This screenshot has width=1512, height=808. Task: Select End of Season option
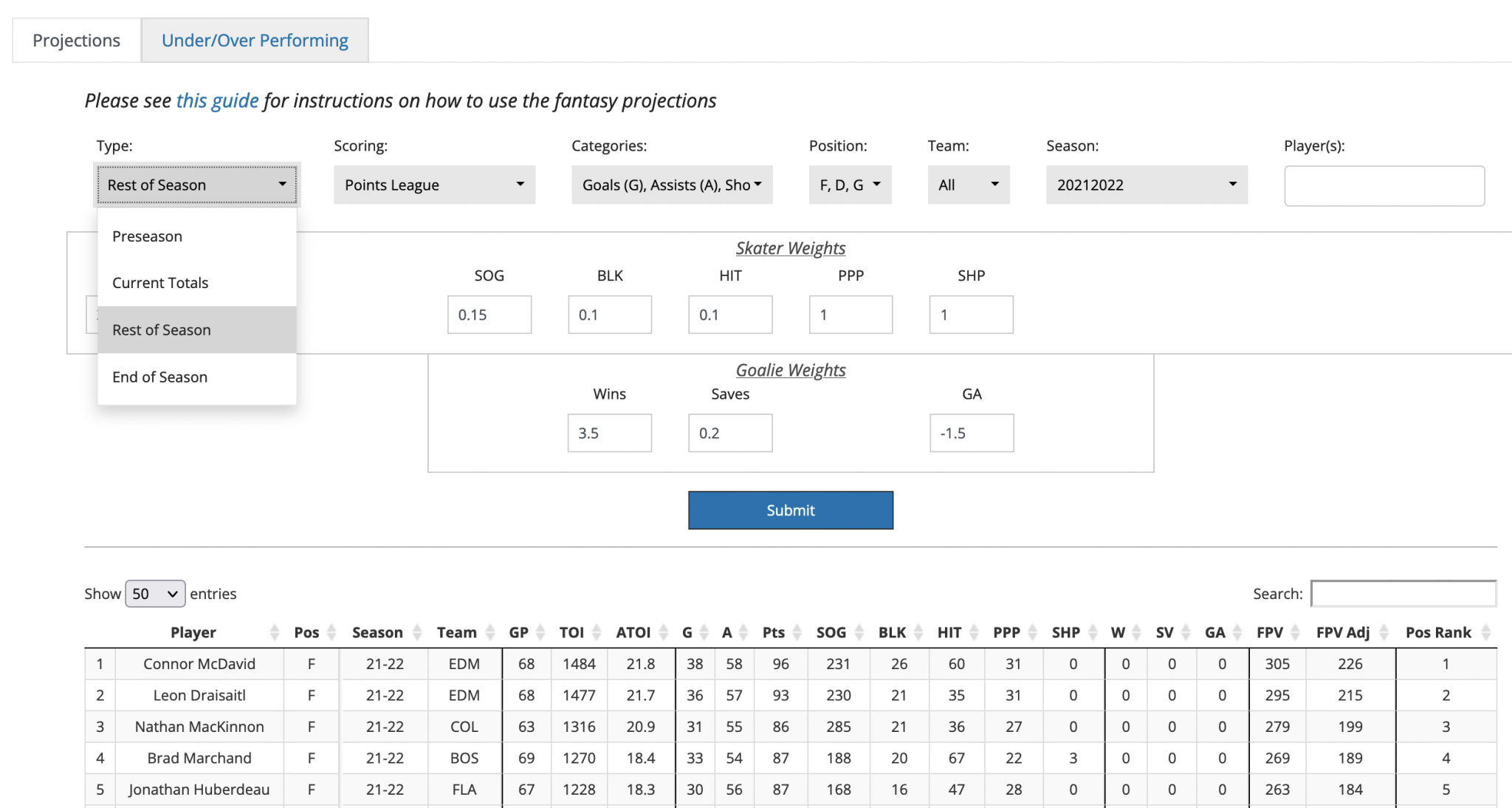[159, 377]
